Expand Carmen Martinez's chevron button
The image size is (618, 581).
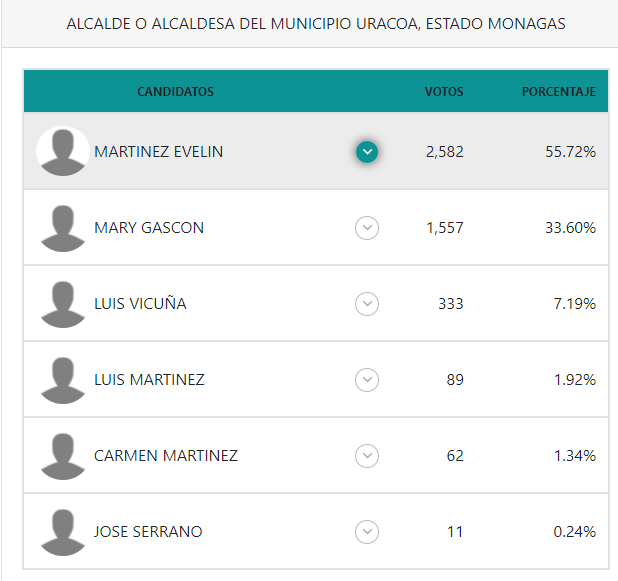pos(367,456)
